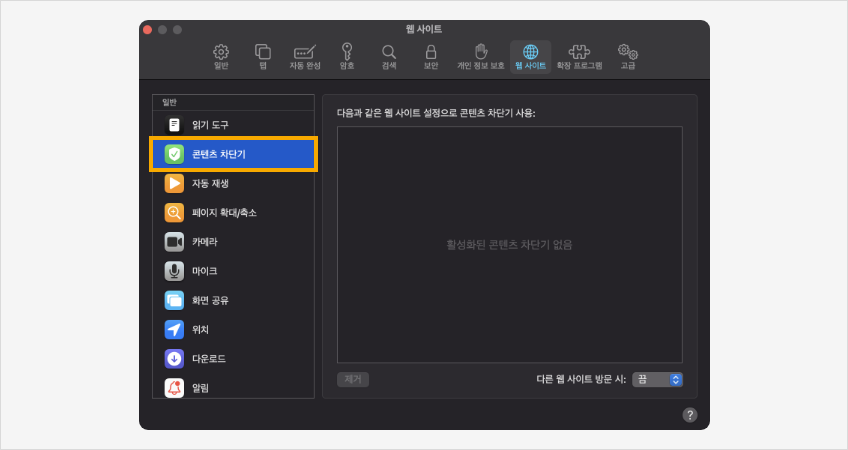848x450 pixels.
Task: Click the help question mark button
Action: pyautogui.click(x=690, y=414)
